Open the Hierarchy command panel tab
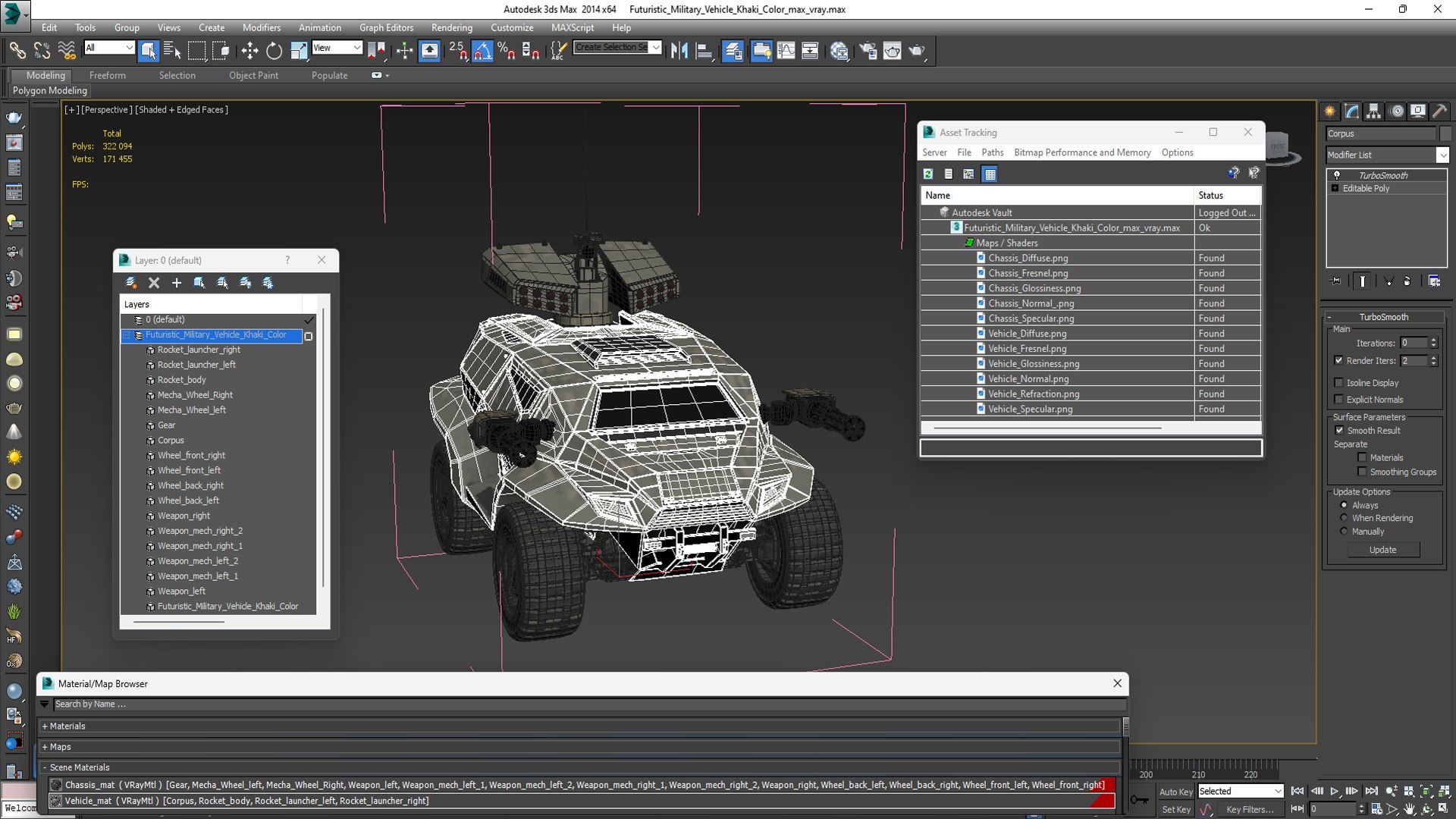This screenshot has height=819, width=1456. click(x=1373, y=111)
